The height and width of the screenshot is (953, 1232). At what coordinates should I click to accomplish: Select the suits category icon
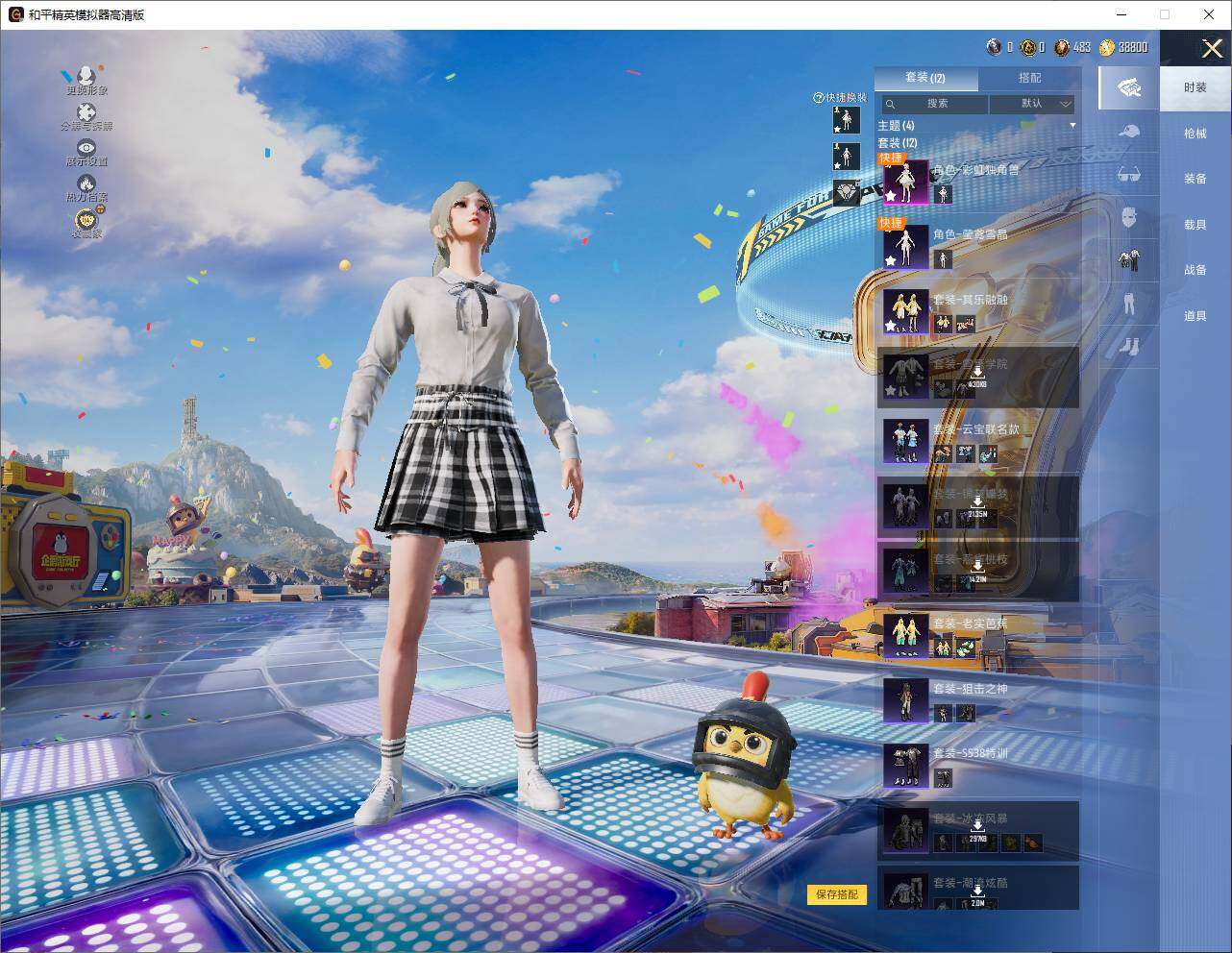click(x=1129, y=87)
